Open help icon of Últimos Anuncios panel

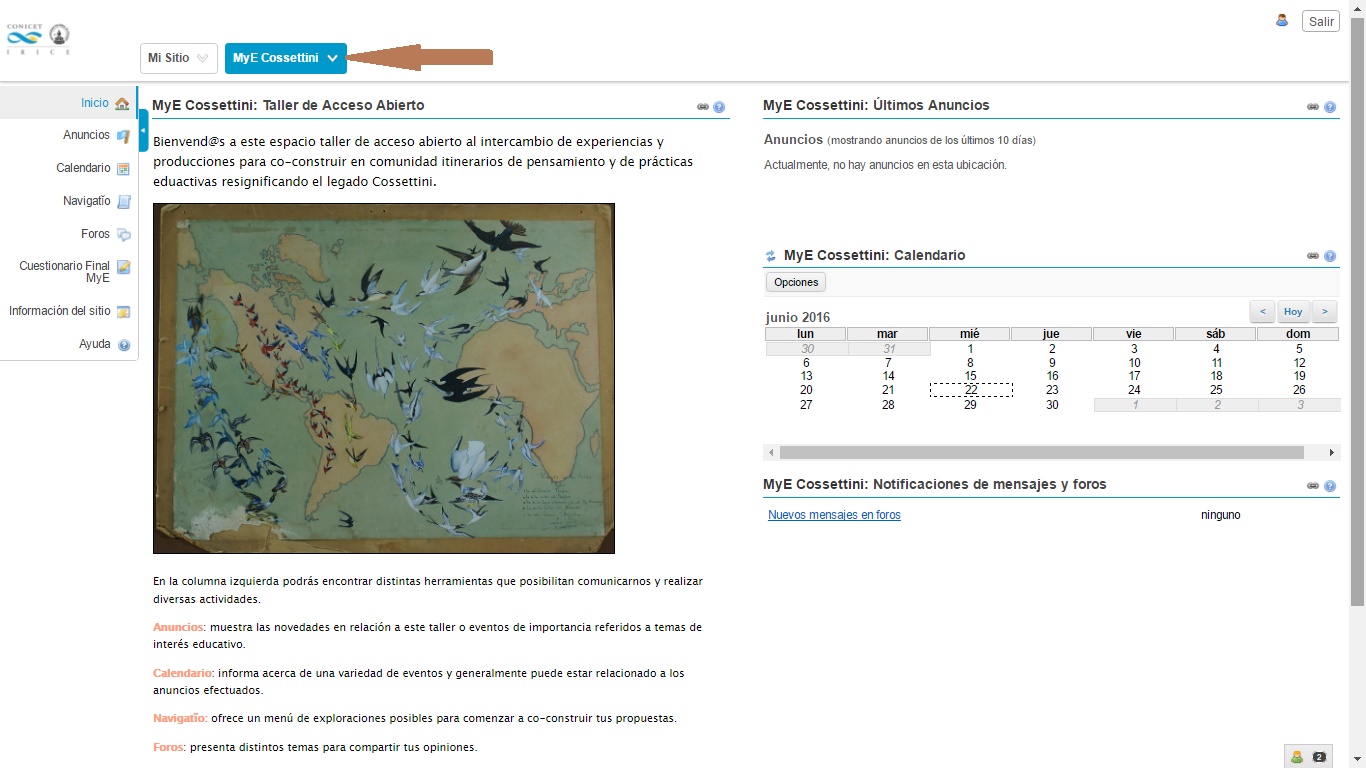(x=1330, y=107)
